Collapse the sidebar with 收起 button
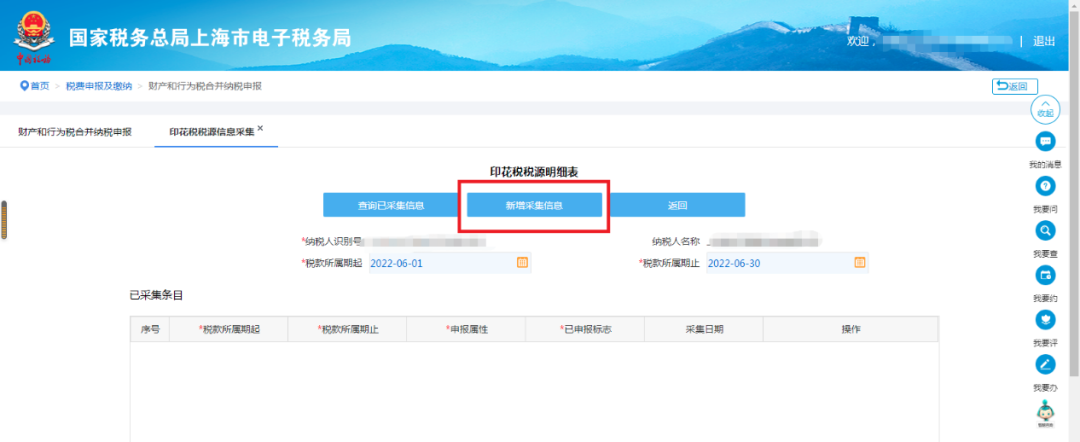 click(x=1045, y=109)
